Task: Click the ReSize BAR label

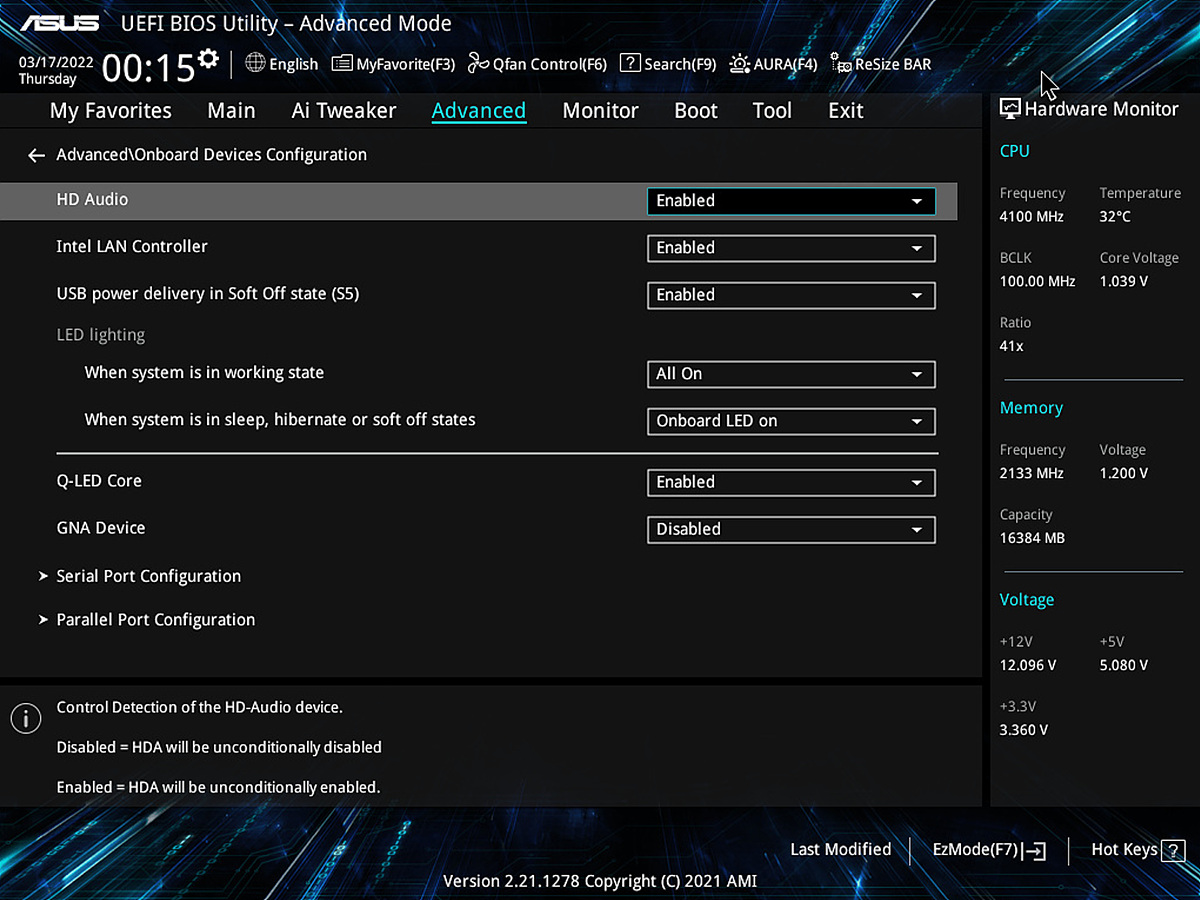Action: pyautogui.click(x=893, y=64)
